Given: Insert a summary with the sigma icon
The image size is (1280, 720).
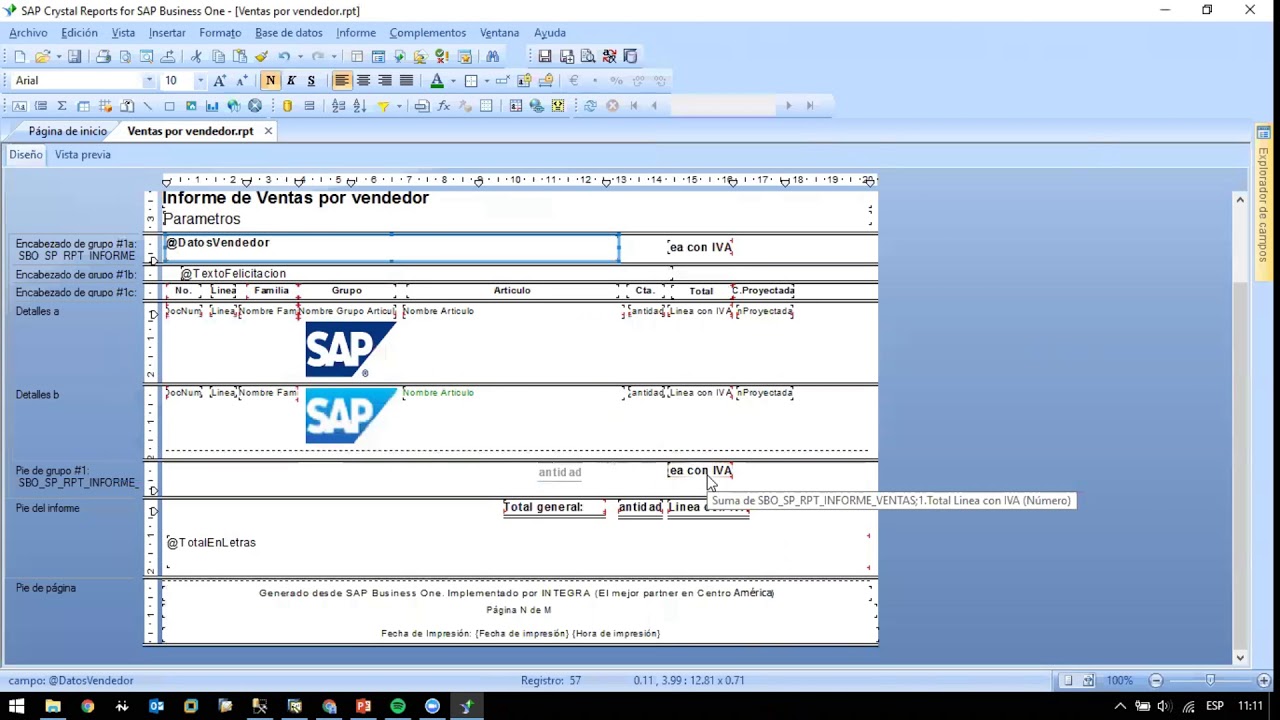Looking at the screenshot, I should tap(62, 106).
